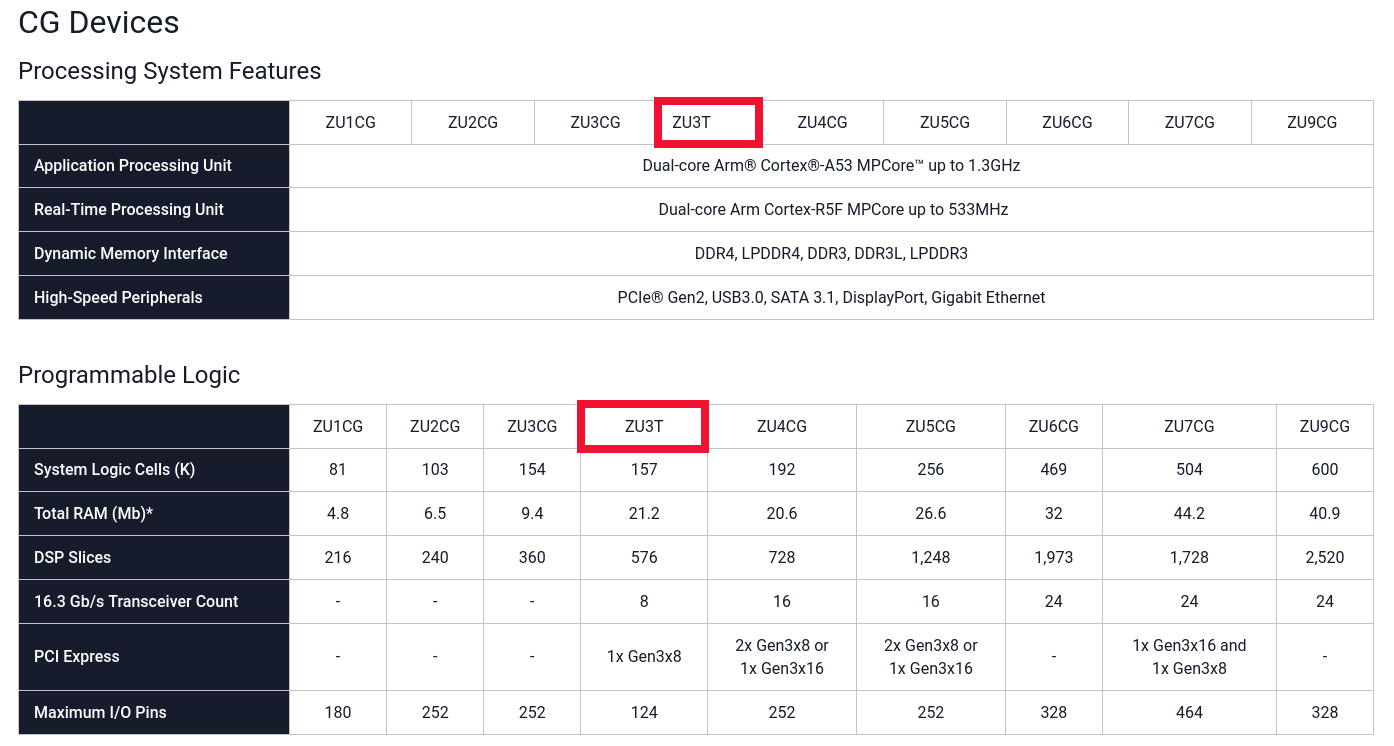Select ZU6CG header in Programmable Logic table
Image resolution: width=1394 pixels, height=746 pixels.
pyautogui.click(x=1054, y=426)
